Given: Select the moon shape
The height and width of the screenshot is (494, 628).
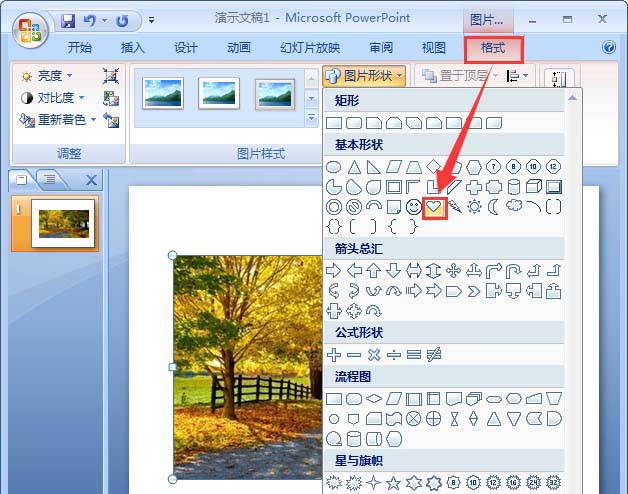Looking at the screenshot, I should coord(493,207).
